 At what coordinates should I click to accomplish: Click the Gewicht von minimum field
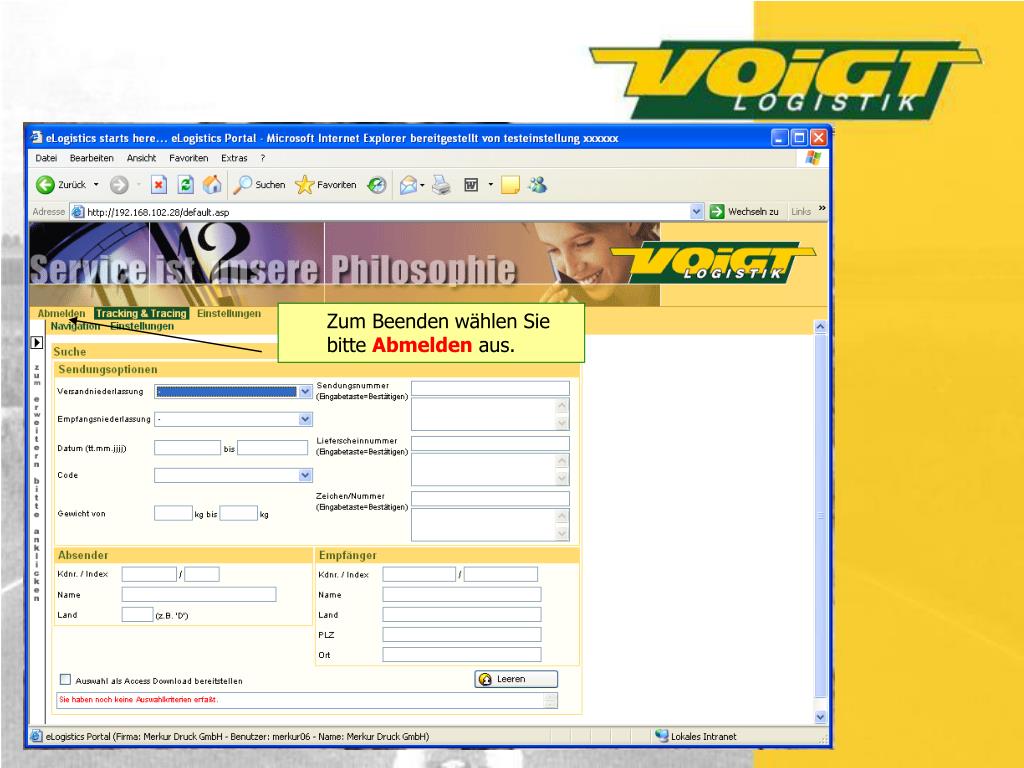tap(173, 513)
